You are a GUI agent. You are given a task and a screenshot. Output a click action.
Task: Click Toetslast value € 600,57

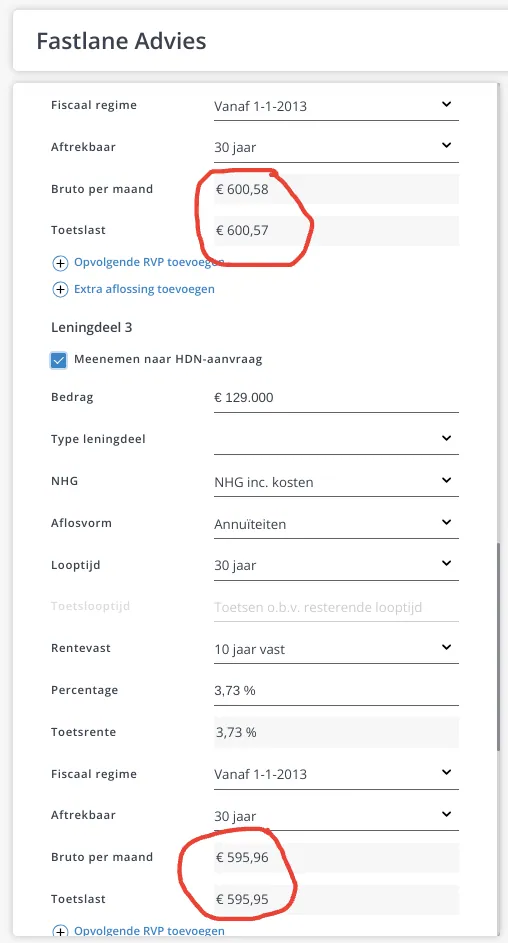(336, 231)
